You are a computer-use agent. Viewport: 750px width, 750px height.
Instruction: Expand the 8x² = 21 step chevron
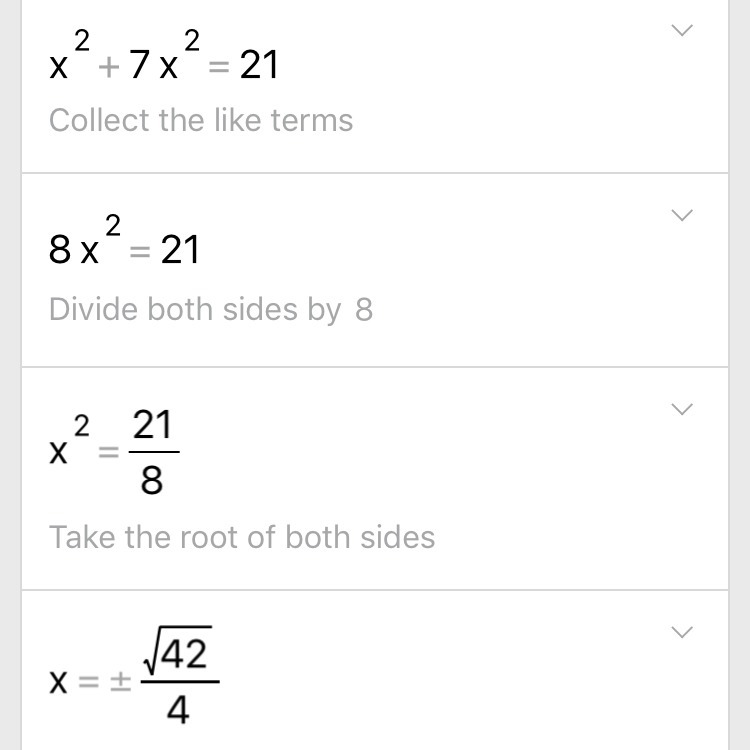[x=681, y=215]
